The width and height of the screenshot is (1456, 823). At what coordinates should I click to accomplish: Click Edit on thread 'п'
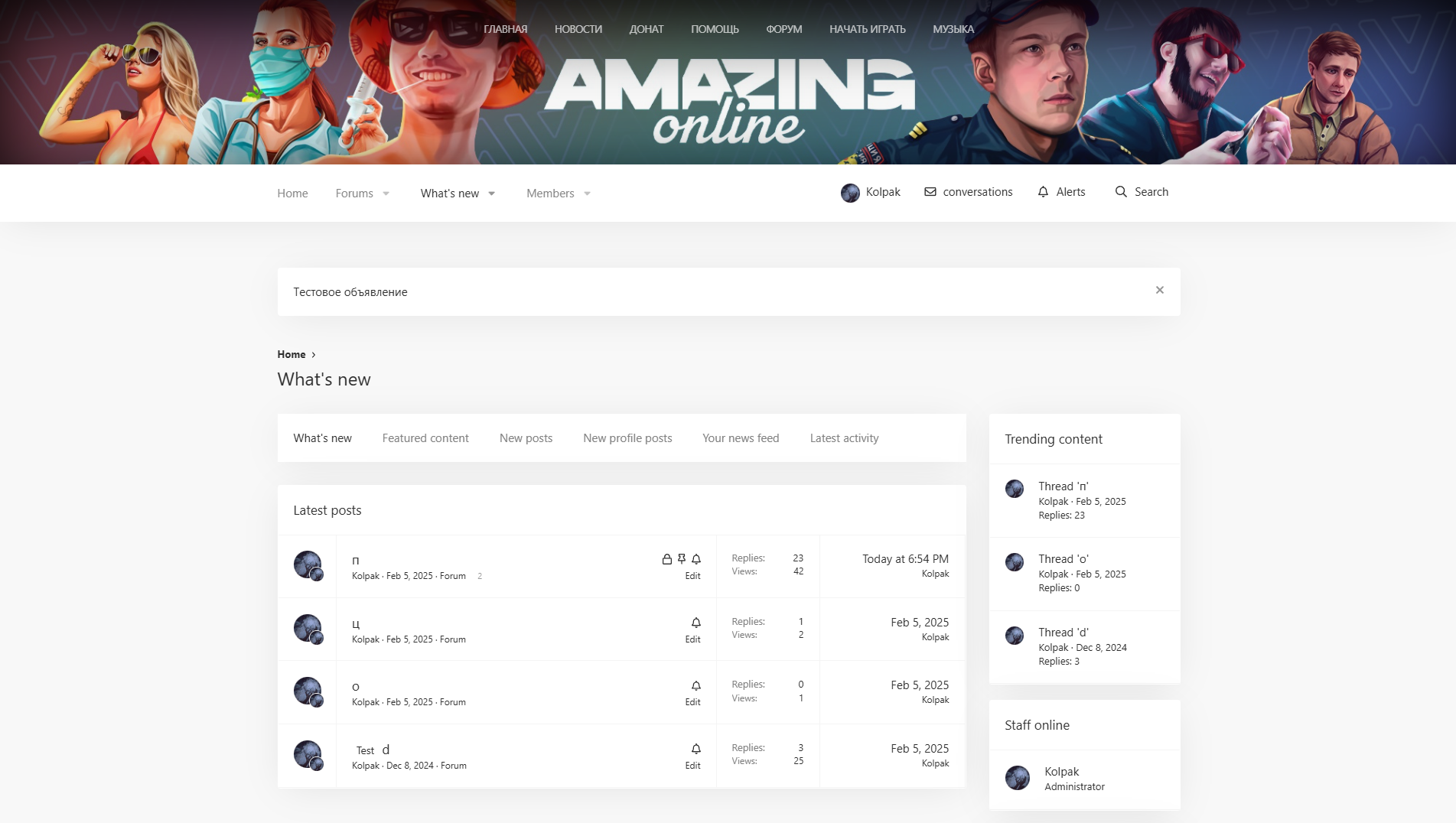point(692,576)
